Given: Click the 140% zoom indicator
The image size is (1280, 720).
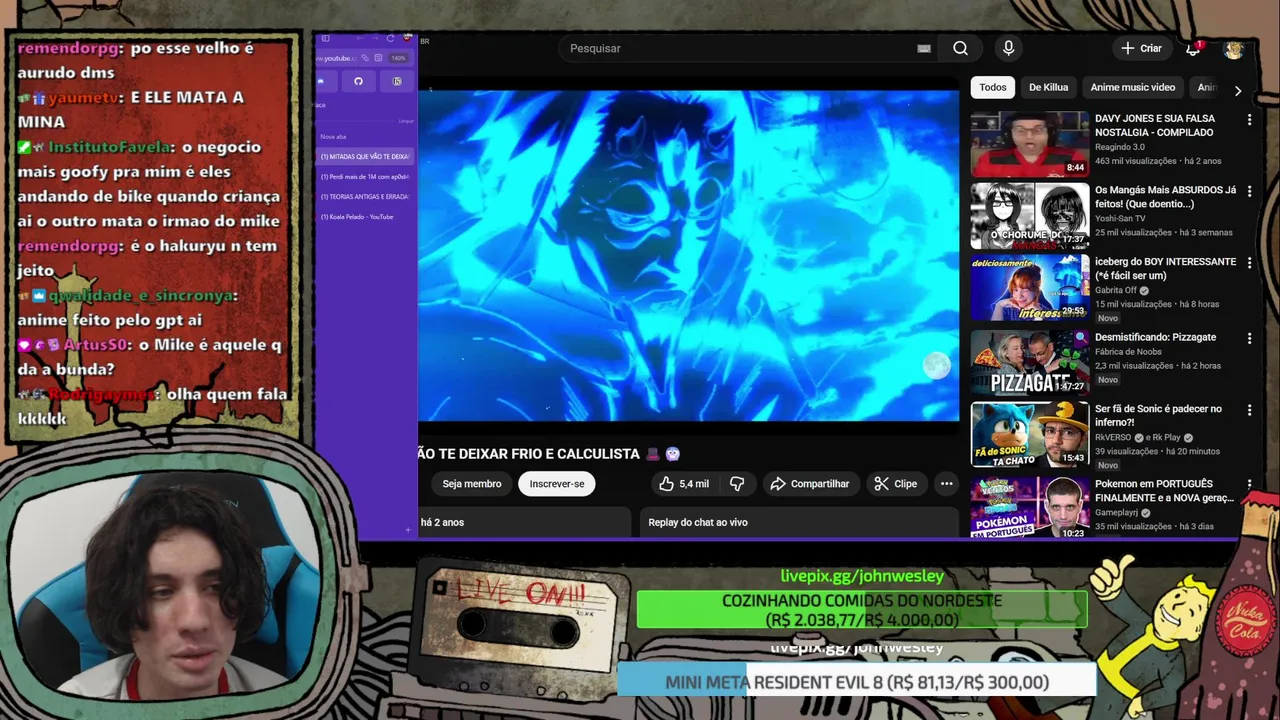Looking at the screenshot, I should (398, 58).
